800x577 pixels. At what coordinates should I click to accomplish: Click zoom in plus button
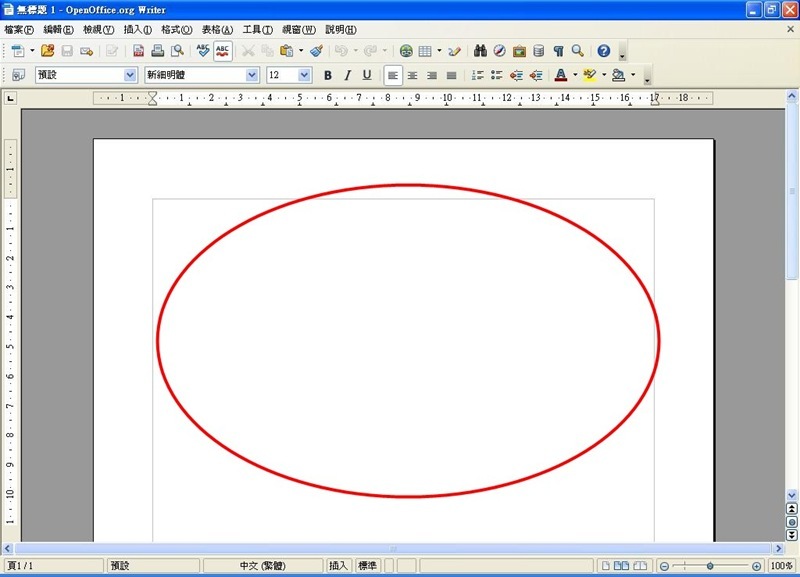757,566
